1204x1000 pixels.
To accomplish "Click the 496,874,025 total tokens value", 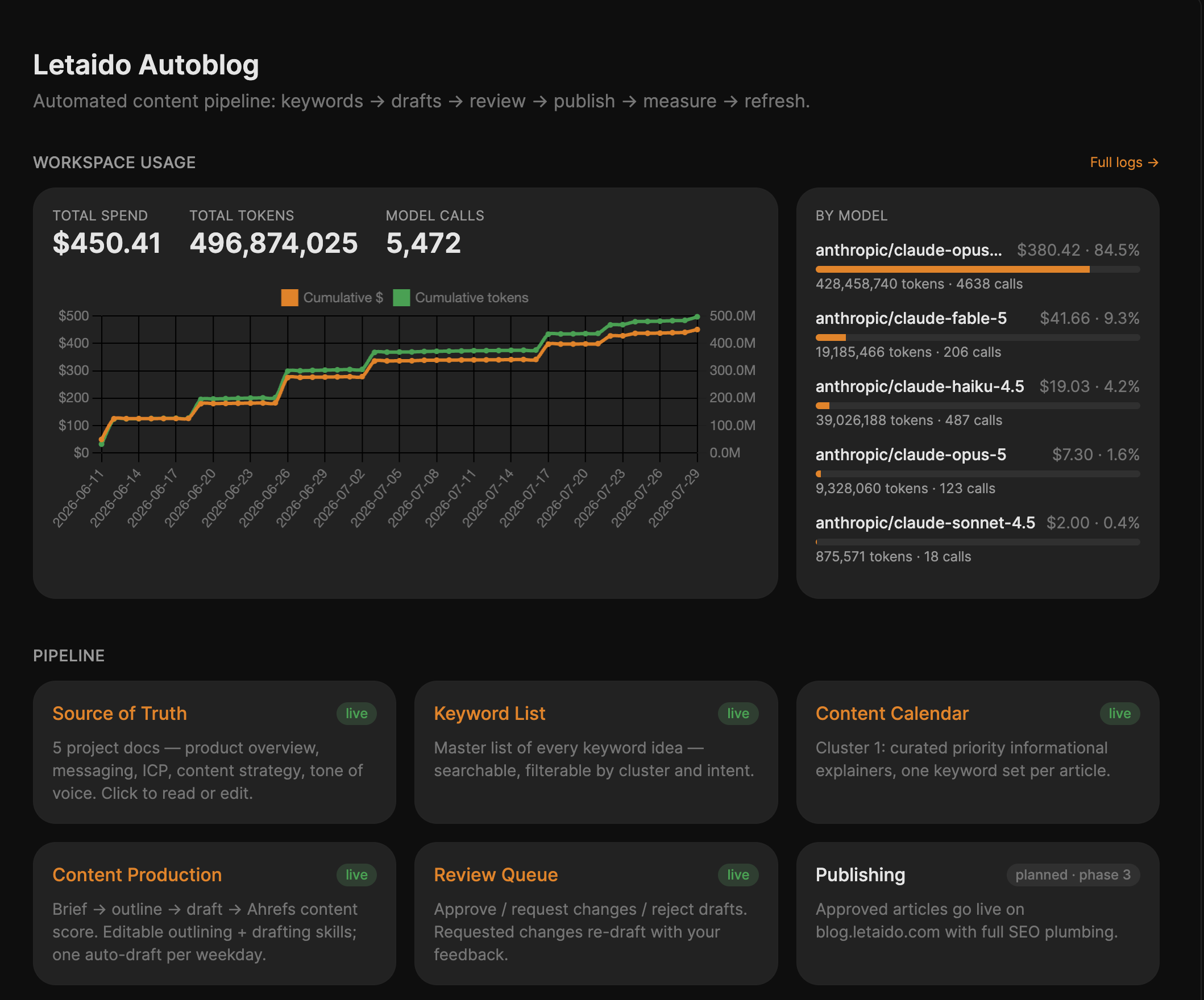I will pyautogui.click(x=273, y=243).
